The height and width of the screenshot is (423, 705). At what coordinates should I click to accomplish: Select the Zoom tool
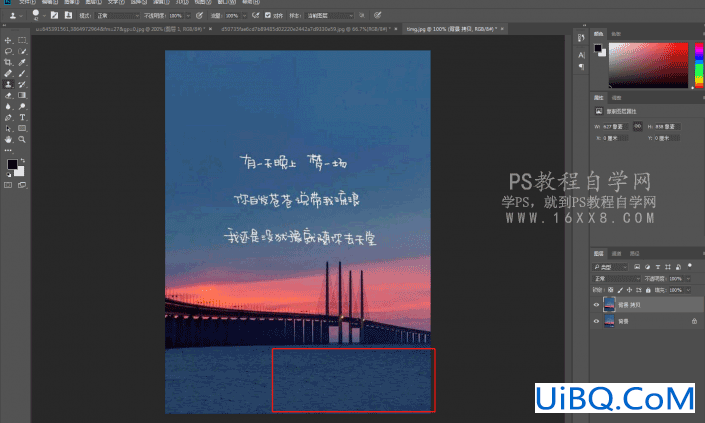22,140
